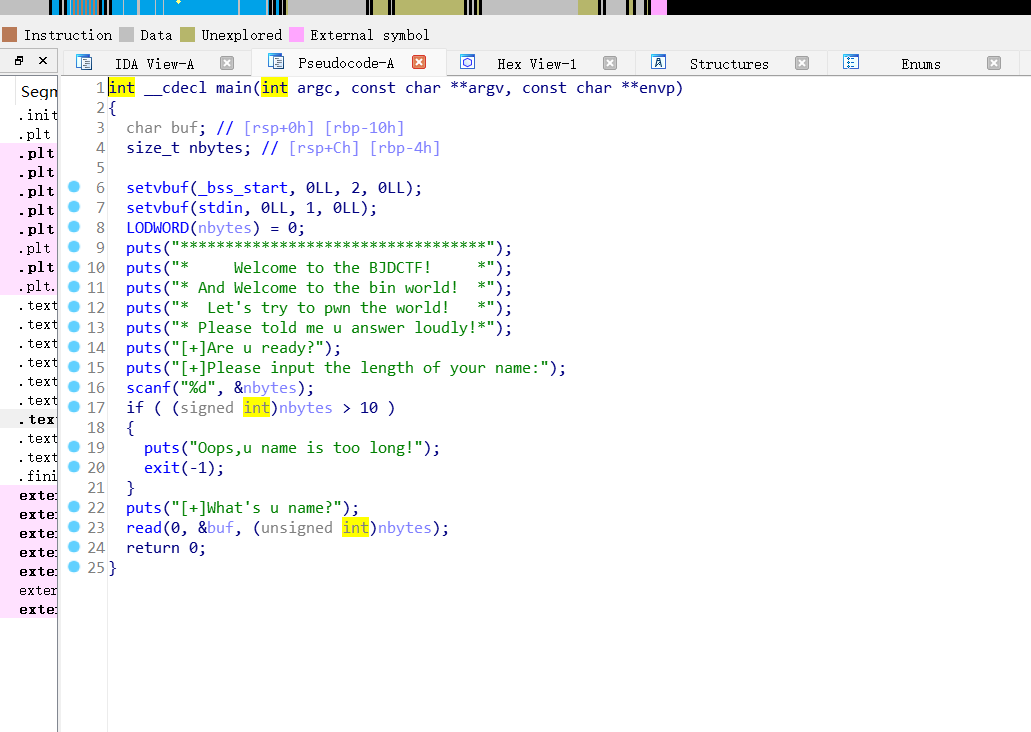Click the Segments column header
Image resolution: width=1031 pixels, height=732 pixels.
(37, 91)
